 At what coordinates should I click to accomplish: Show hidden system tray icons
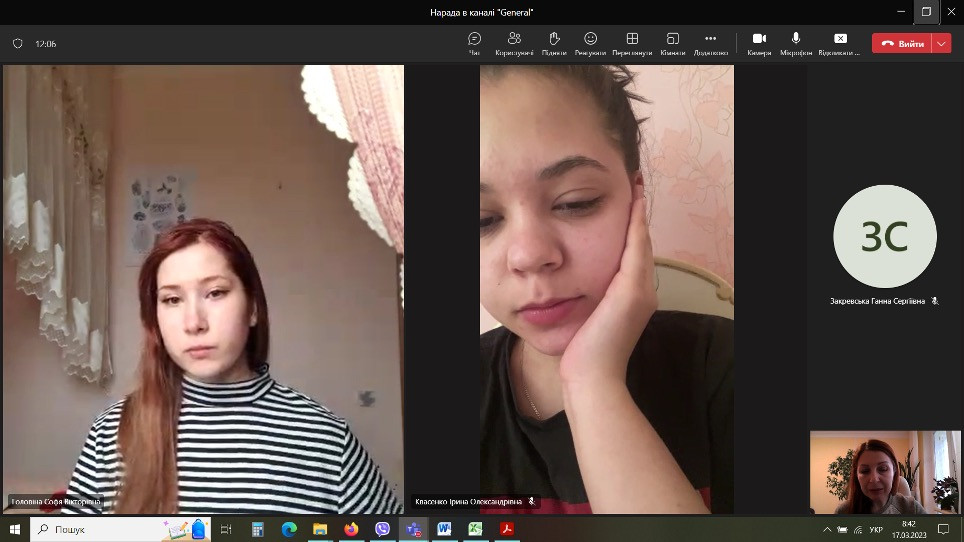click(827, 529)
